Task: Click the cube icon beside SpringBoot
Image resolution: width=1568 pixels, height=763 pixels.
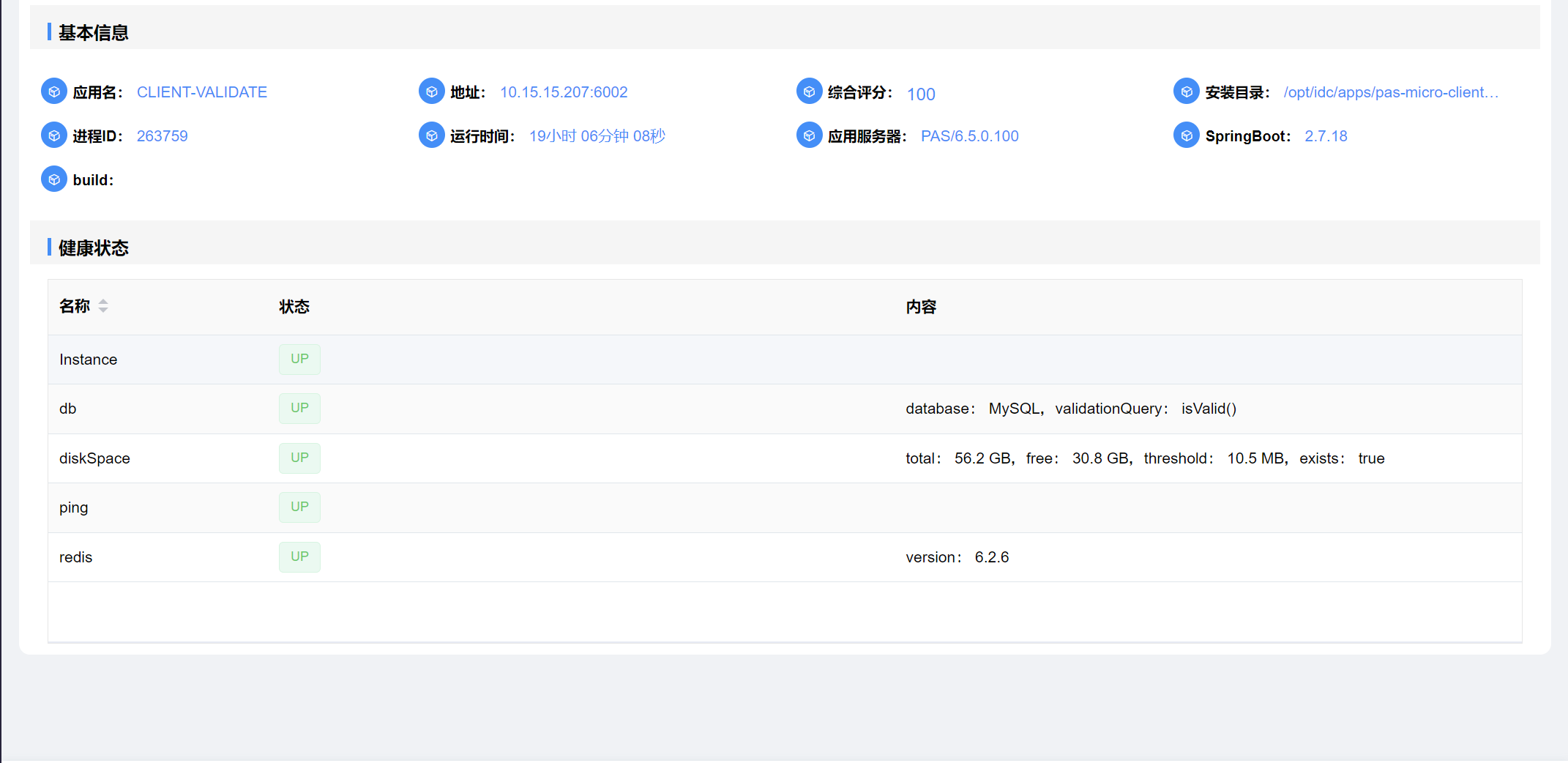Action: click(1187, 135)
